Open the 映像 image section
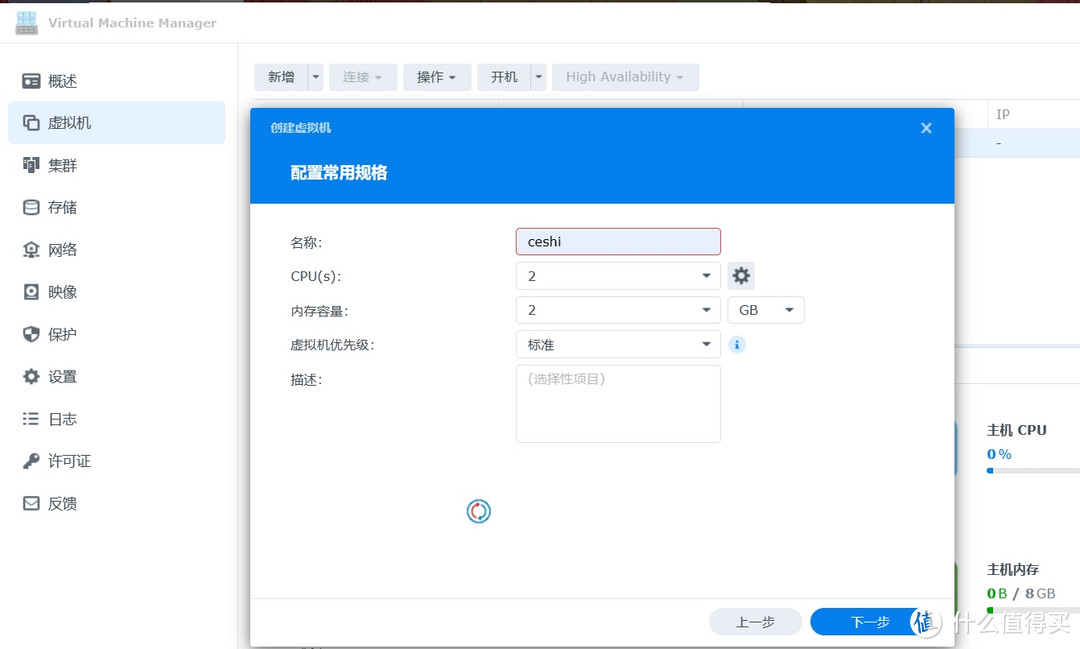The height and width of the screenshot is (649, 1080). coord(62,291)
